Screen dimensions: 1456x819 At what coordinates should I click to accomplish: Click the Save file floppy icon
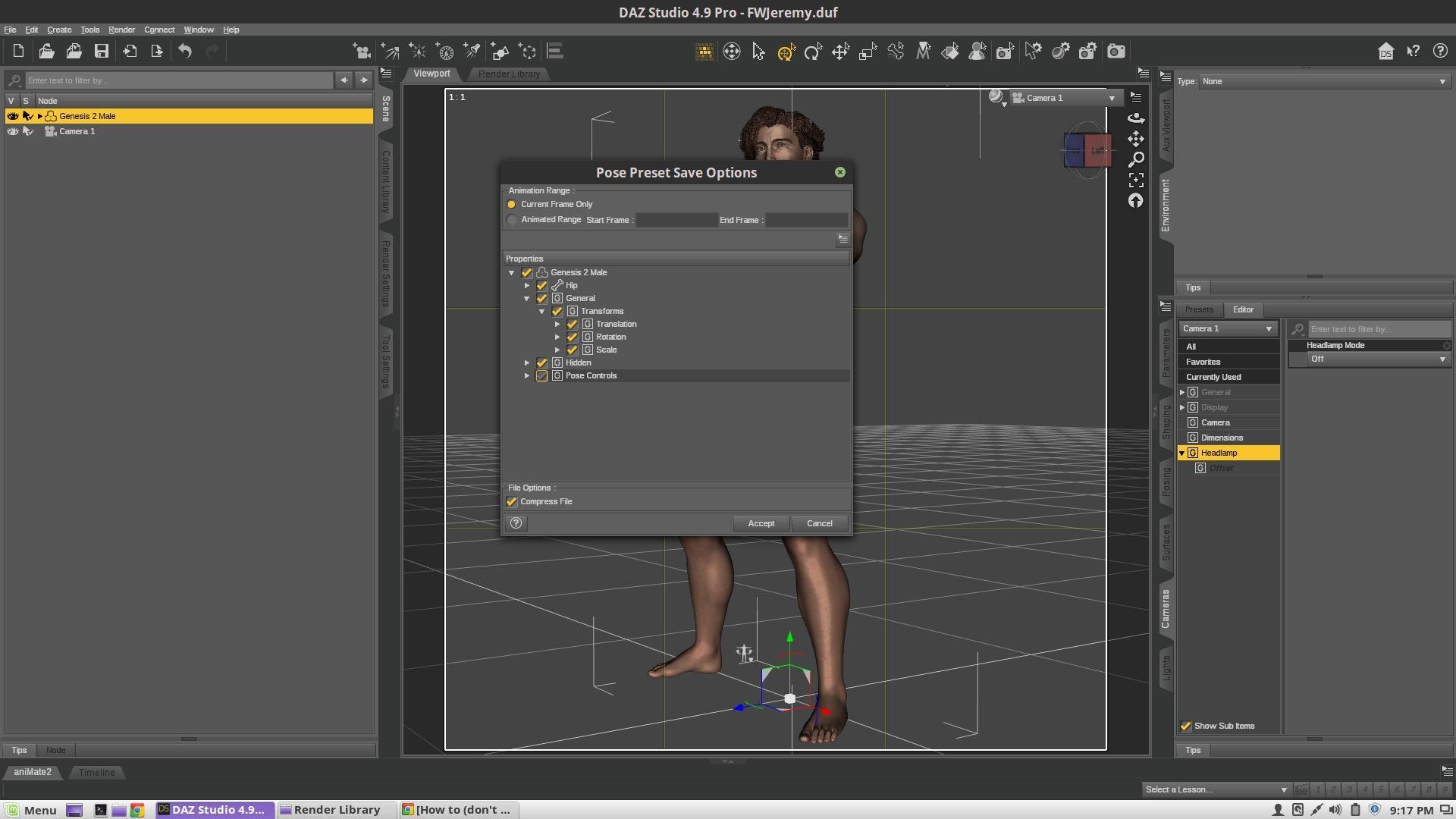[x=102, y=52]
